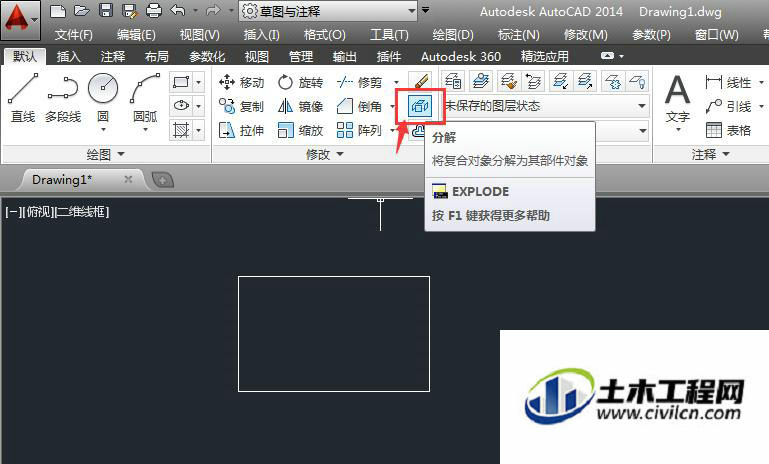Screen dimensions: 769x464
Task: Select the Rectangle draw tool
Action: point(181,82)
